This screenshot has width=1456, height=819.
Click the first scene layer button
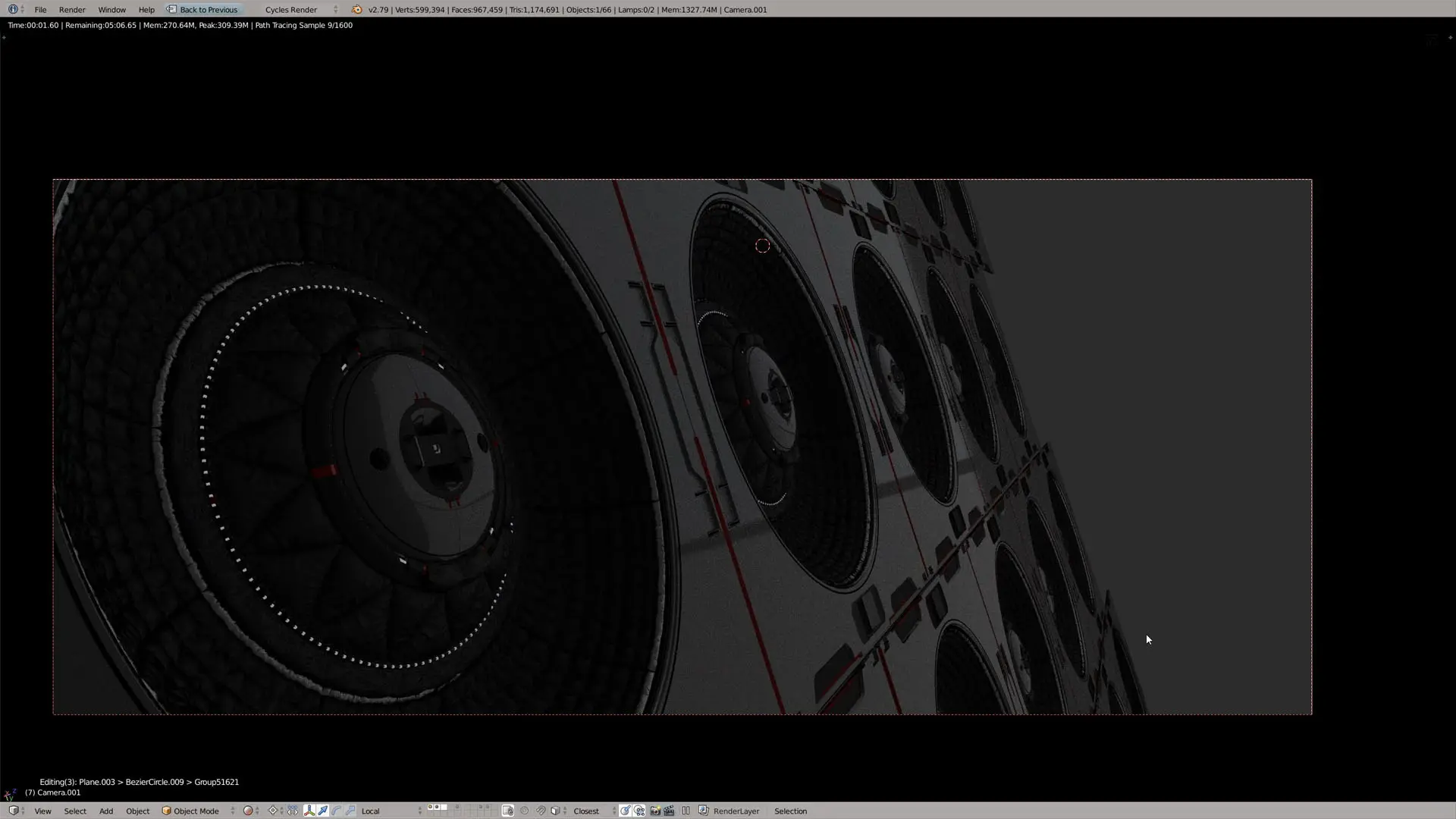point(430,807)
